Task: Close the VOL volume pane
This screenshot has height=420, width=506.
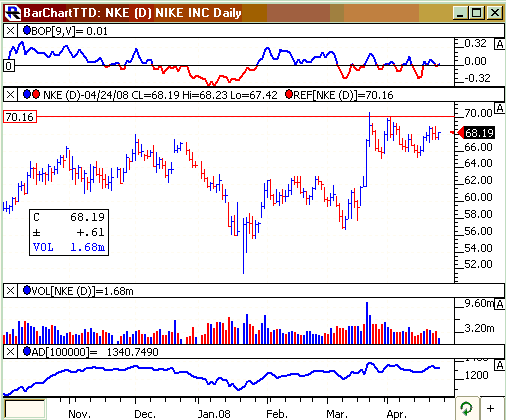Action: point(10,291)
